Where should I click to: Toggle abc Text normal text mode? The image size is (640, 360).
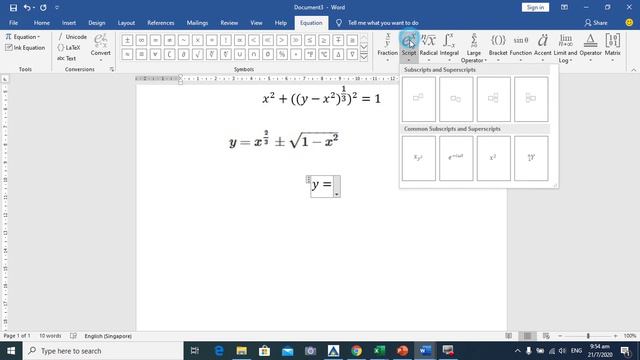67,58
